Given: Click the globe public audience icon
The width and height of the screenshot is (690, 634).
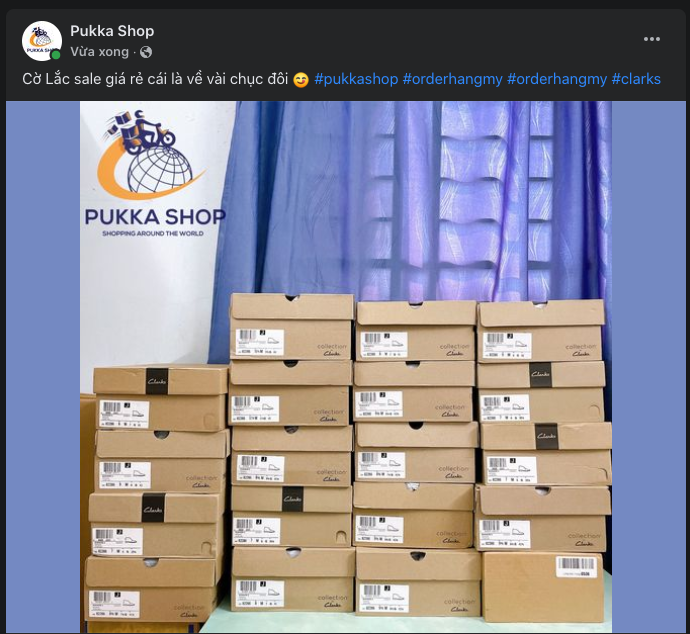Looking at the screenshot, I should [x=146, y=52].
